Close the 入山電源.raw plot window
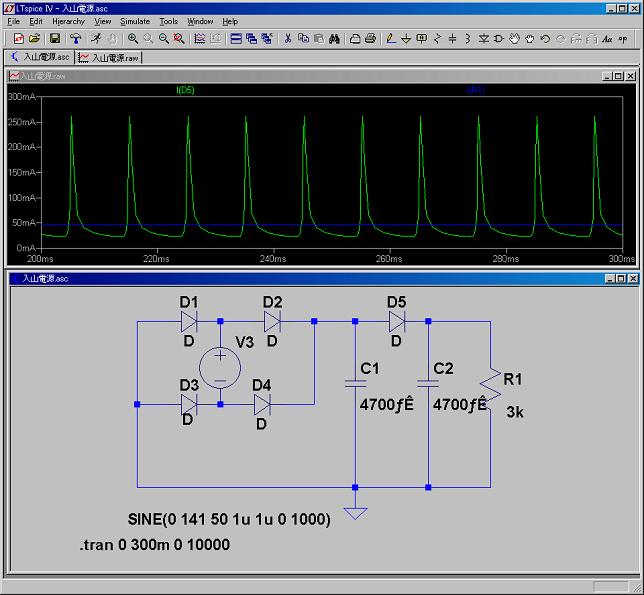 pos(630,76)
